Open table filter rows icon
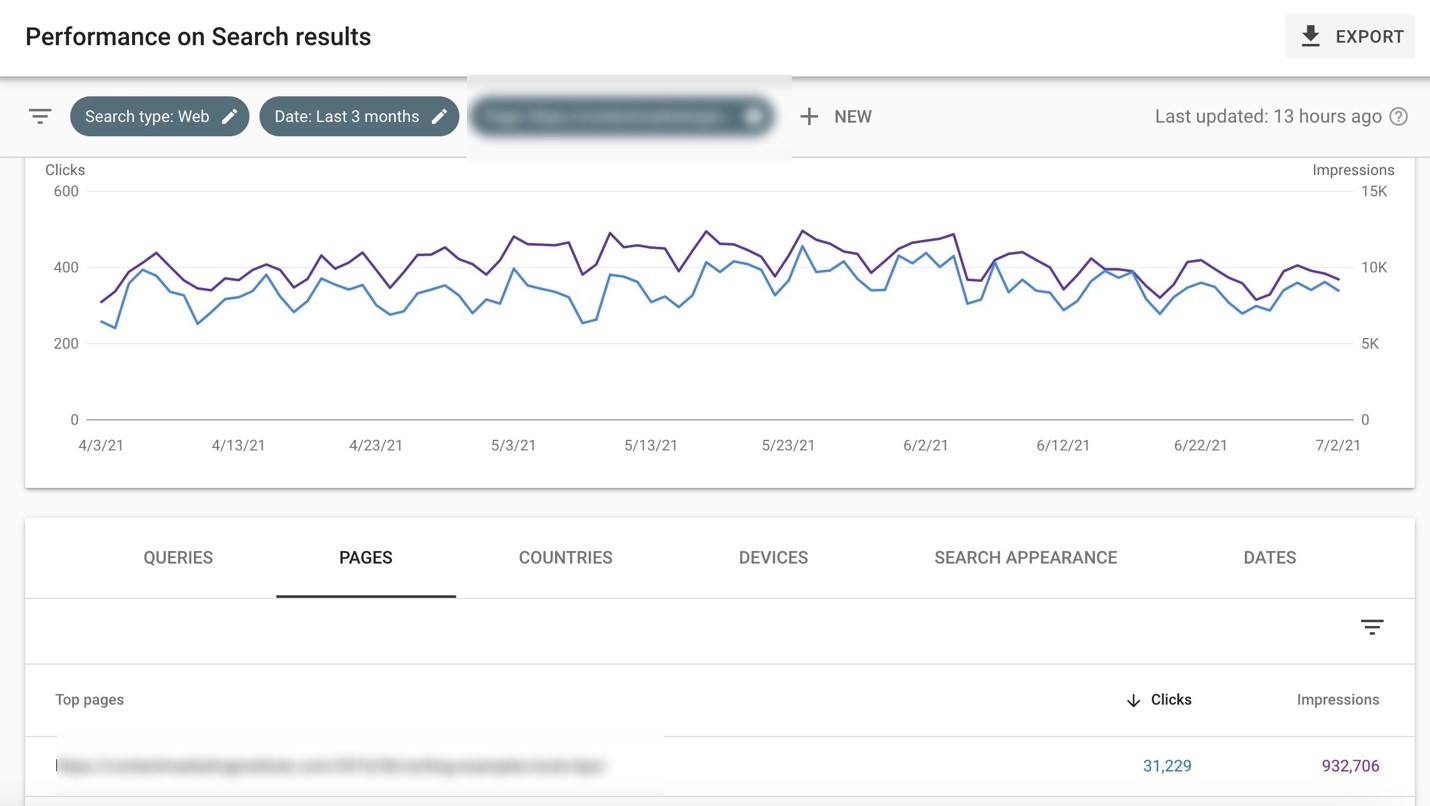The width and height of the screenshot is (1430, 806). [x=1372, y=627]
